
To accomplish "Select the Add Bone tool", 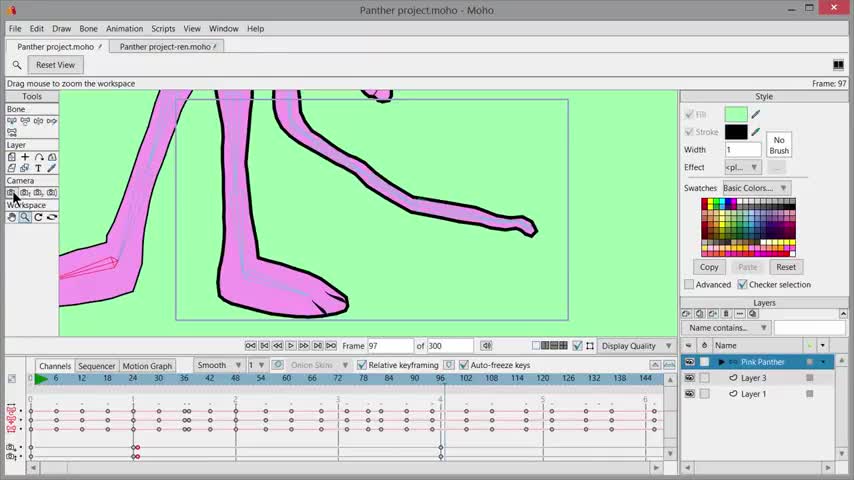I will point(38,121).
